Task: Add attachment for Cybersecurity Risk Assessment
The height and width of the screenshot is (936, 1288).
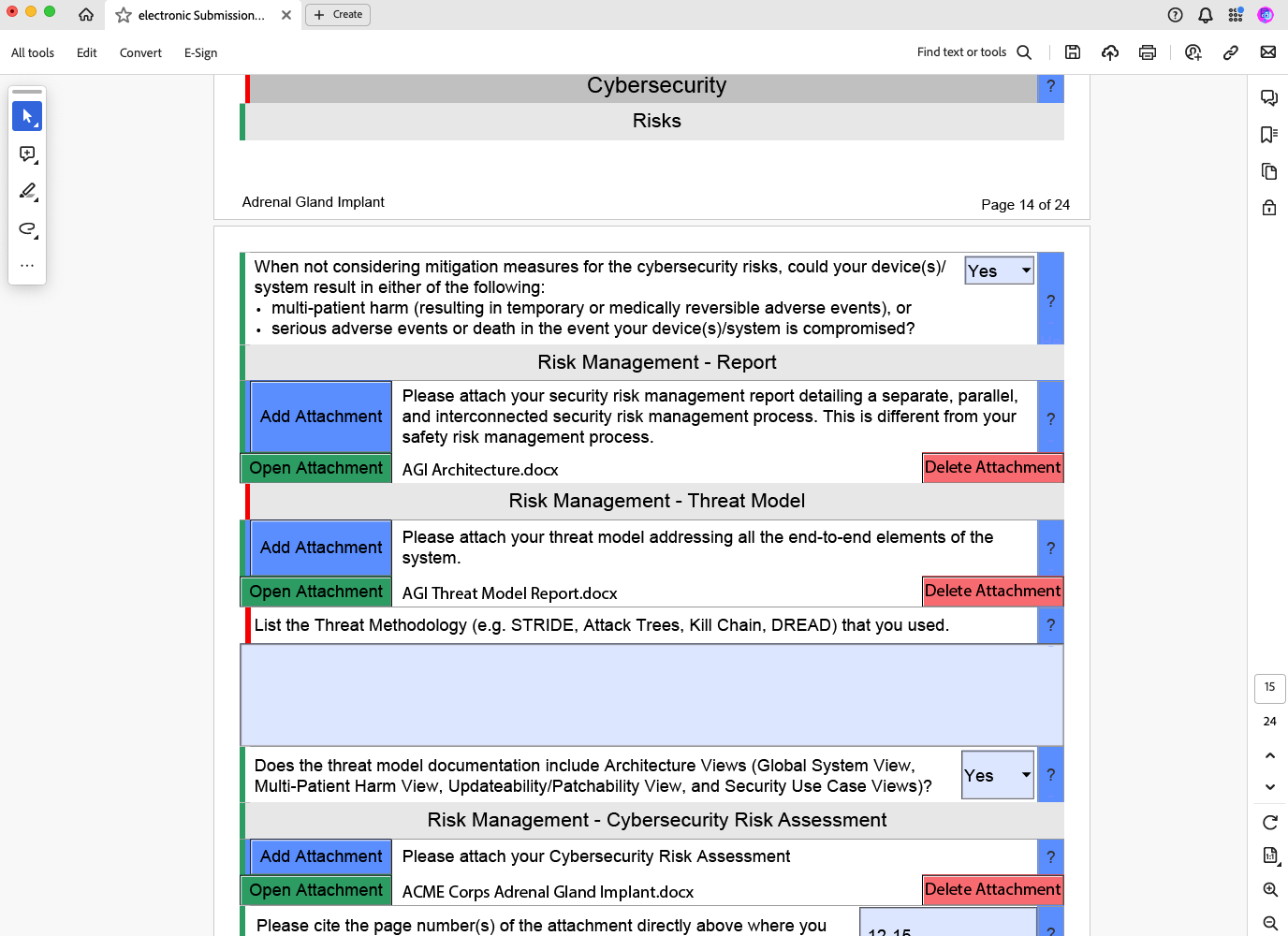Action: (321, 856)
